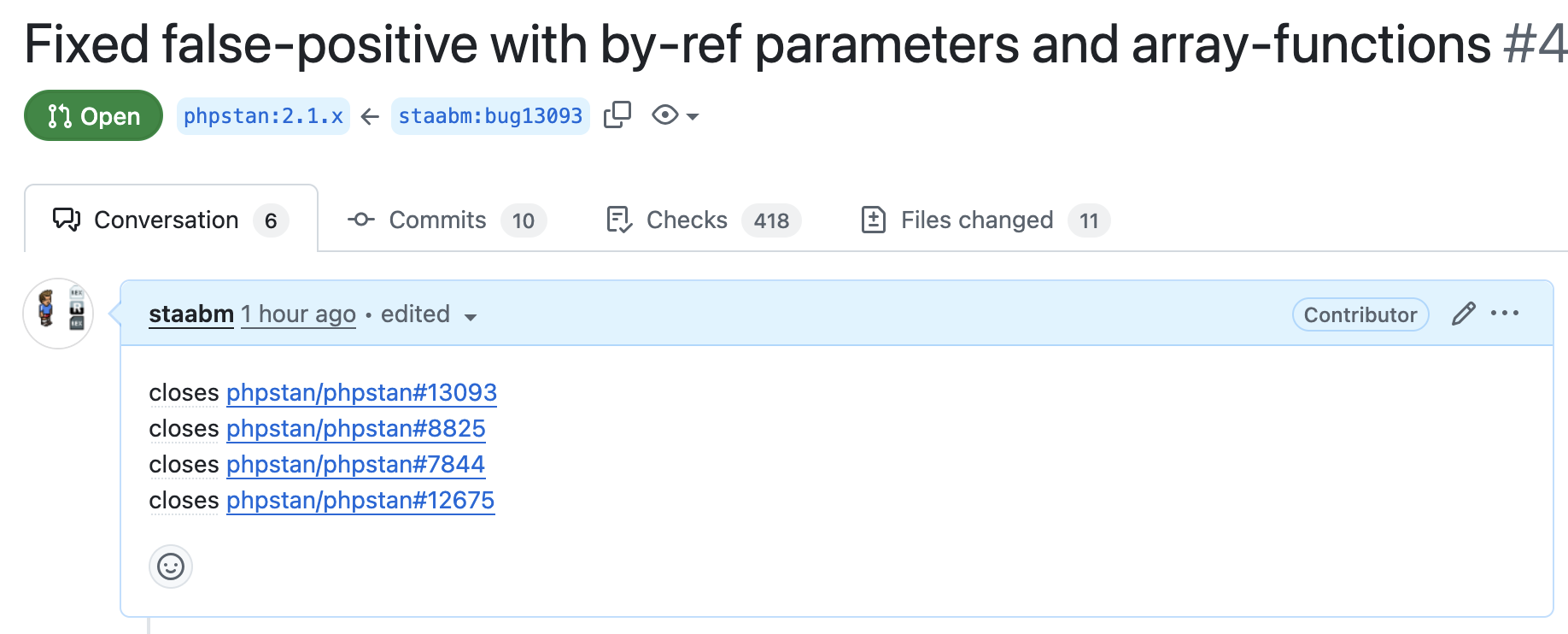Click the staabm:bug13093 head branch label
This screenshot has height=634, width=1568.
[x=490, y=115]
